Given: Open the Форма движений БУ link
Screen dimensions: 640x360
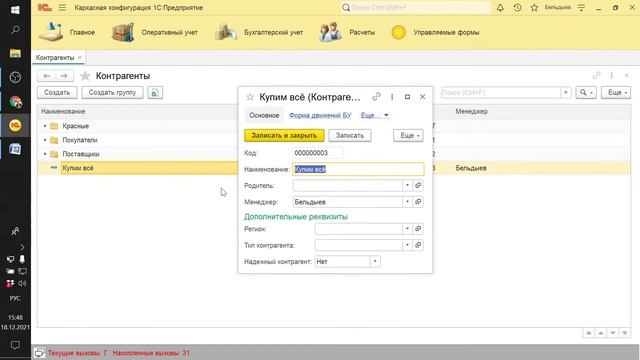Looking at the screenshot, I should tap(320, 116).
